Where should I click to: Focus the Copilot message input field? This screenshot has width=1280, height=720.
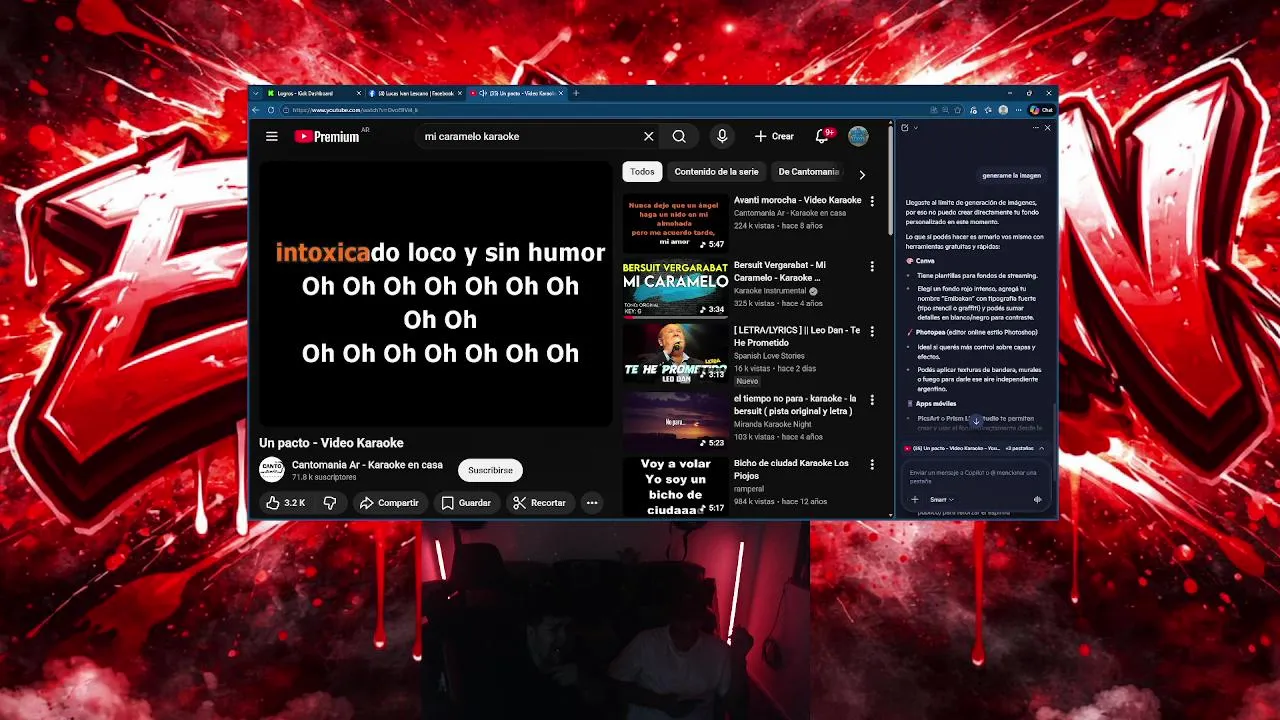point(975,477)
